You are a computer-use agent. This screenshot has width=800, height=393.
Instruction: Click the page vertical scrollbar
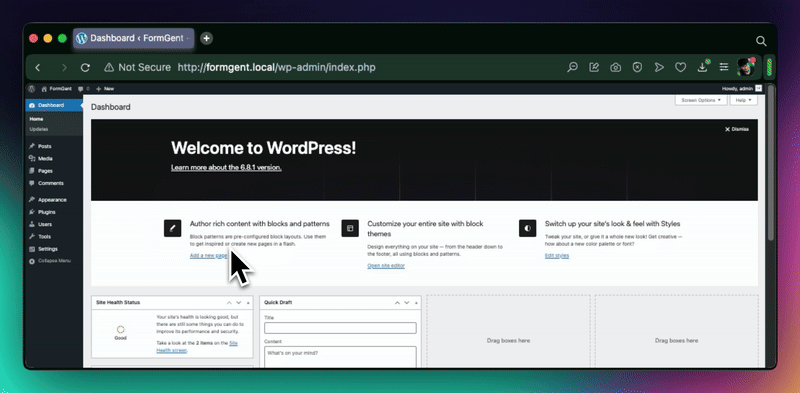771,162
